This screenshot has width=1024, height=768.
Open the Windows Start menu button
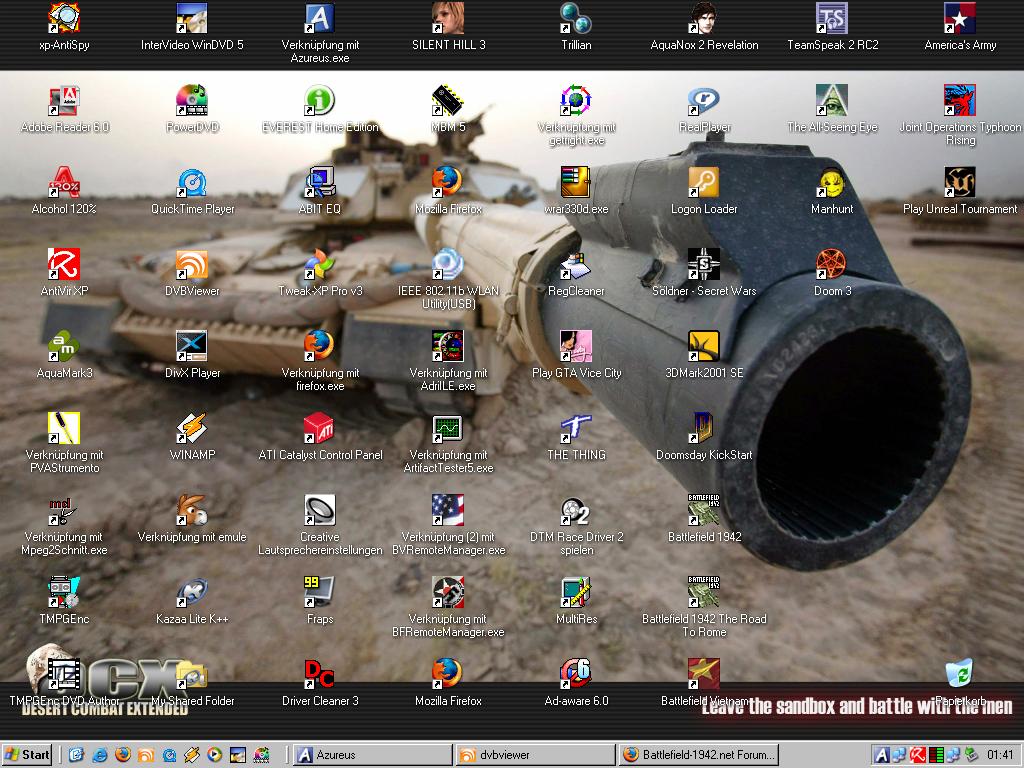pyautogui.click(x=27, y=755)
